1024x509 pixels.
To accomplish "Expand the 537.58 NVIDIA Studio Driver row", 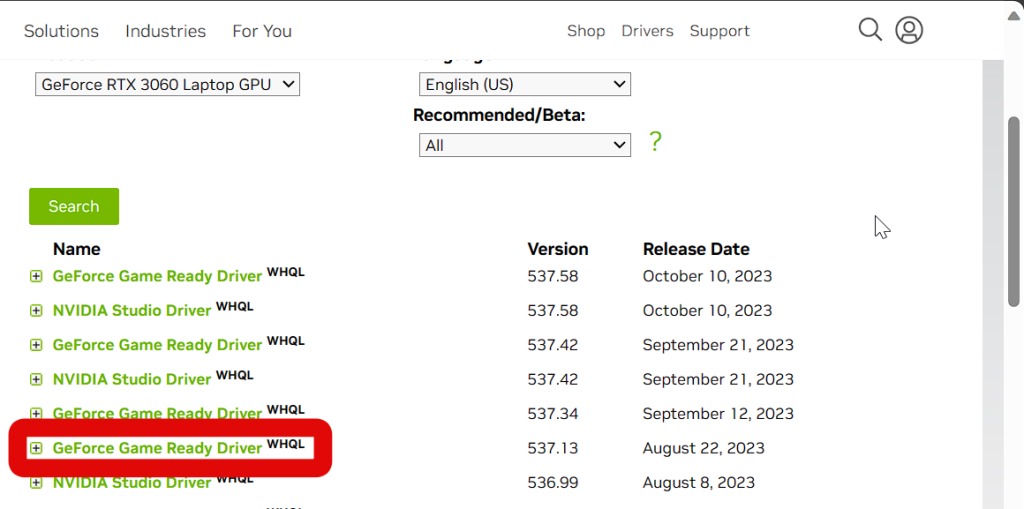I will pos(36,311).
